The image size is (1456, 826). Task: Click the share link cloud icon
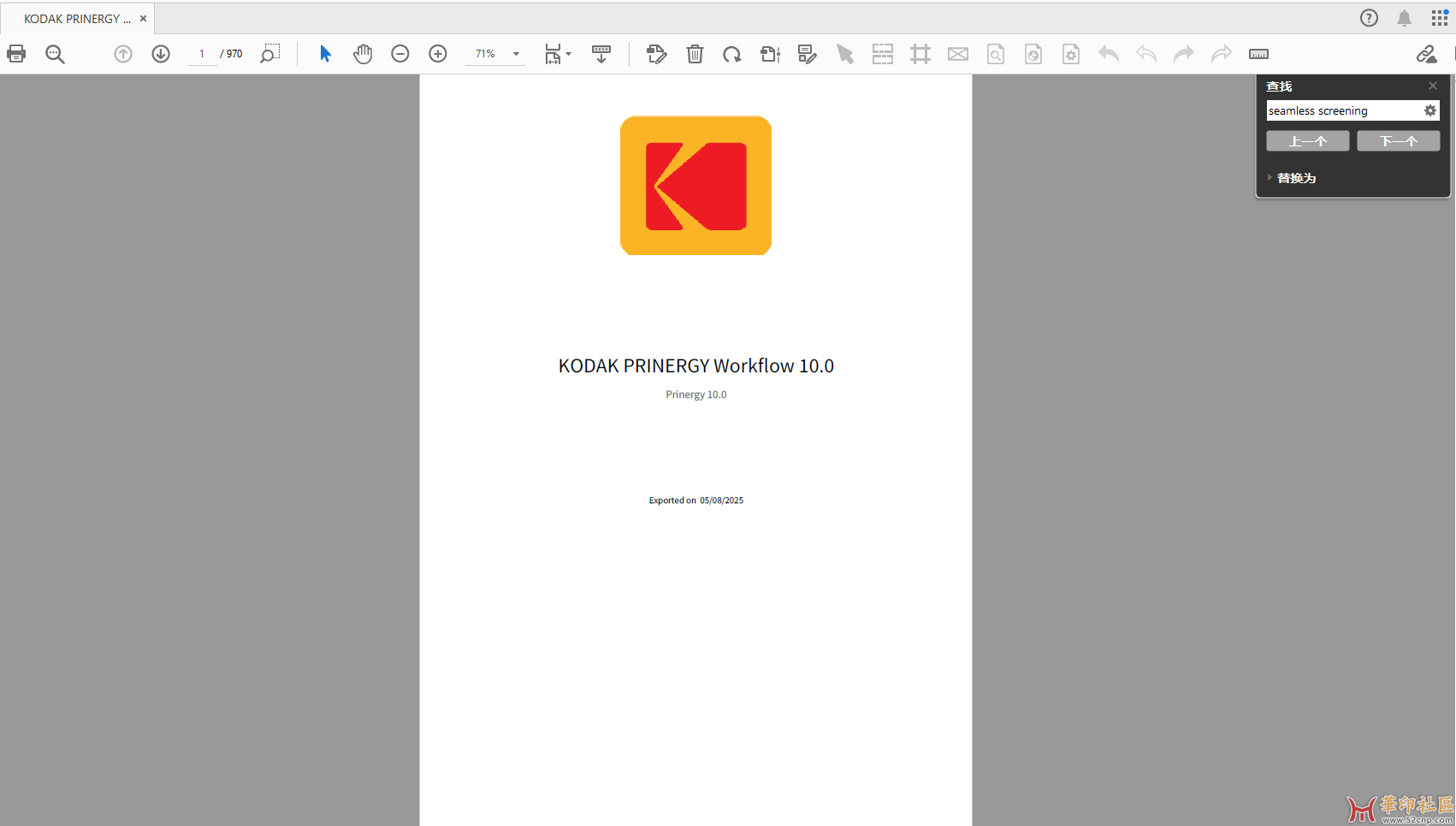point(1426,54)
